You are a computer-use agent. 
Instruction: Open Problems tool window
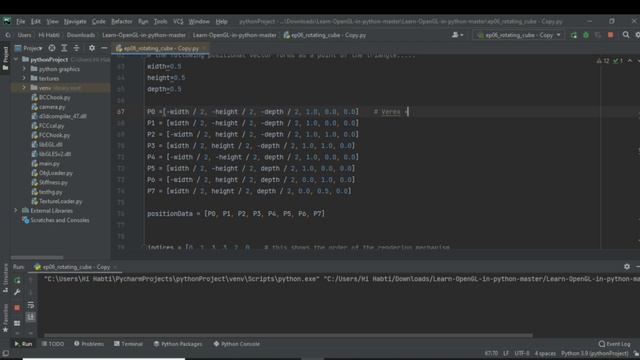(x=89, y=344)
